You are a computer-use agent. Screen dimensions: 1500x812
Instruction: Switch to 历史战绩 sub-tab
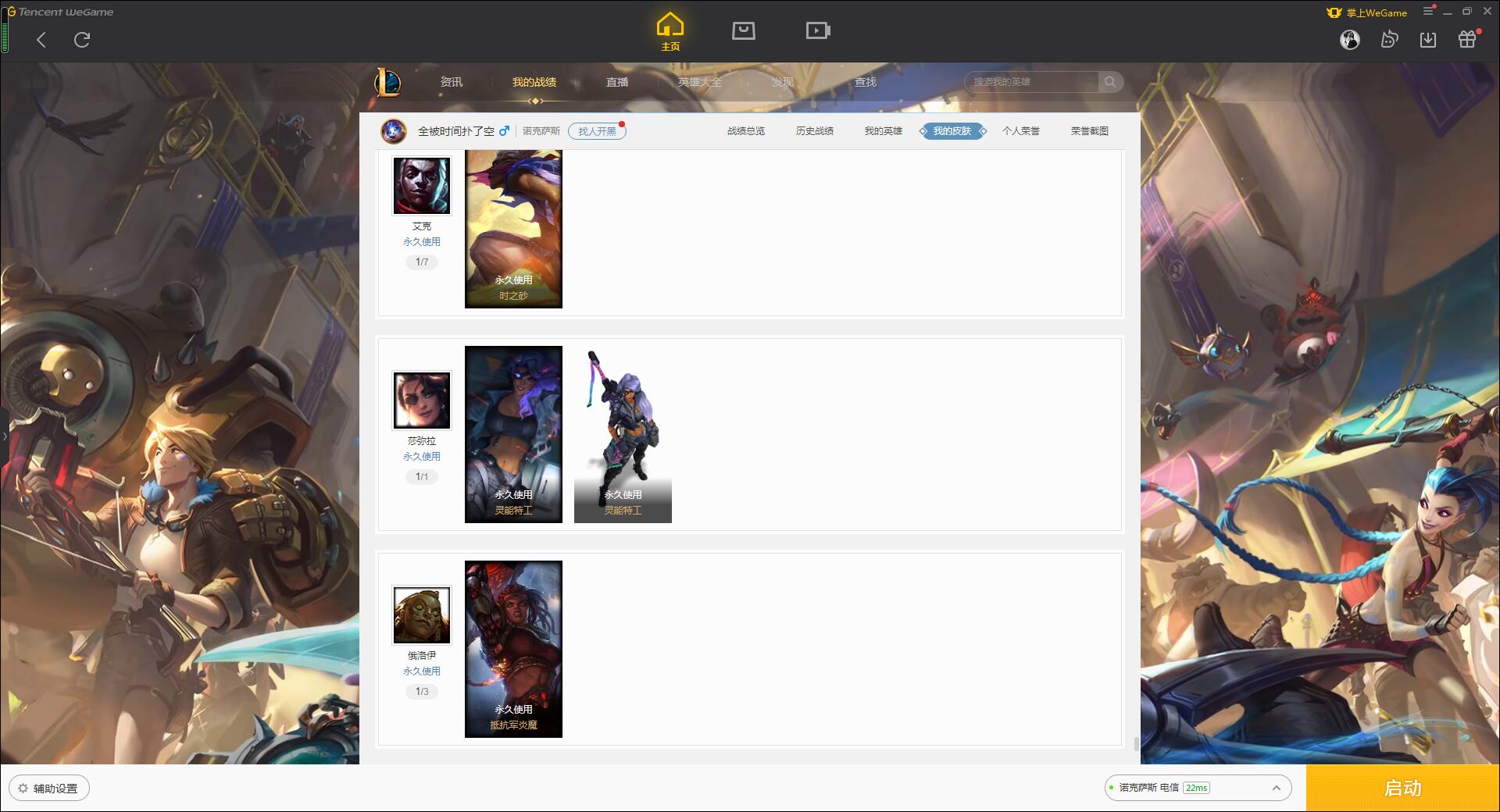[815, 131]
